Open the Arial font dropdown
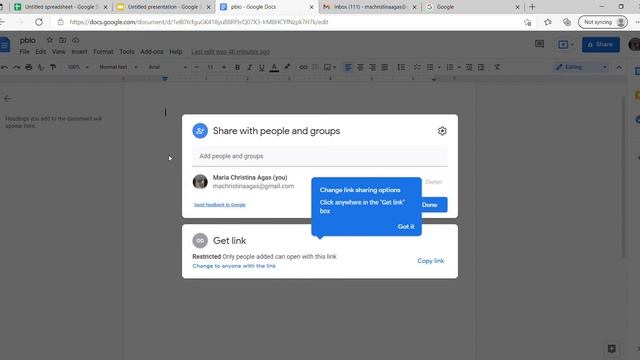This screenshot has height=360, width=640. coord(167,67)
